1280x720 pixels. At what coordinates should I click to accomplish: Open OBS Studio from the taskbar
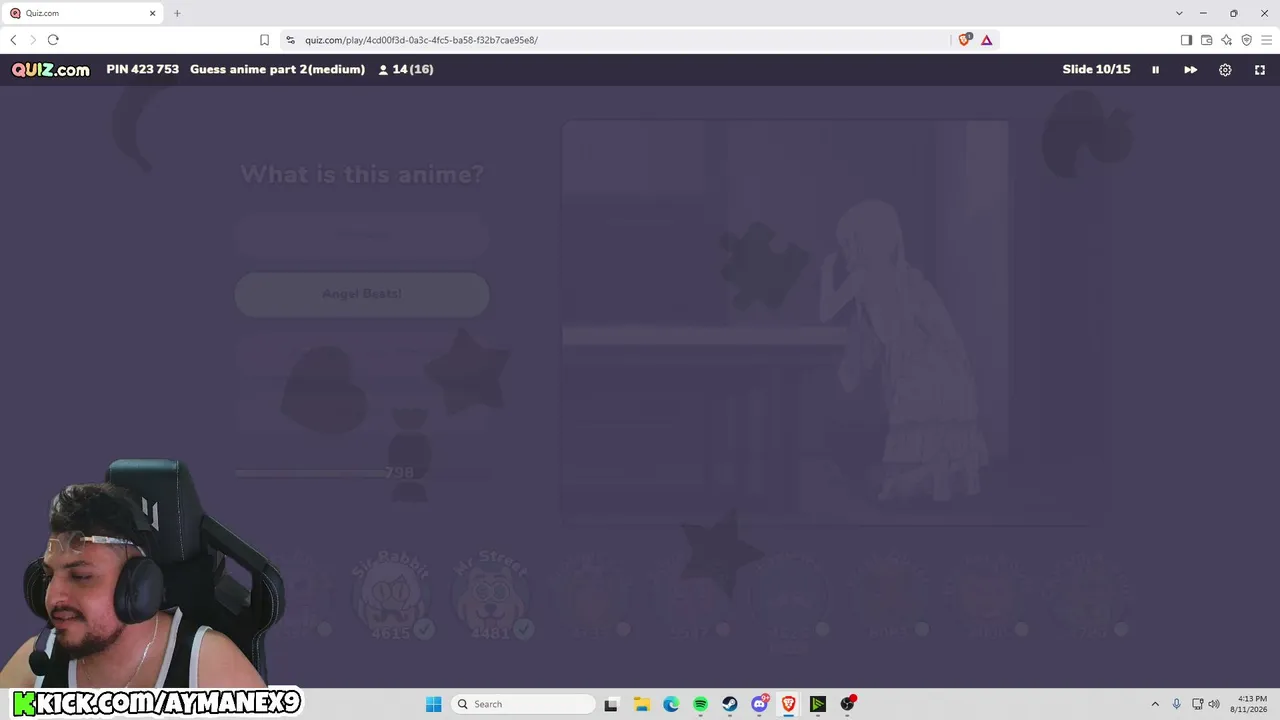(x=848, y=704)
